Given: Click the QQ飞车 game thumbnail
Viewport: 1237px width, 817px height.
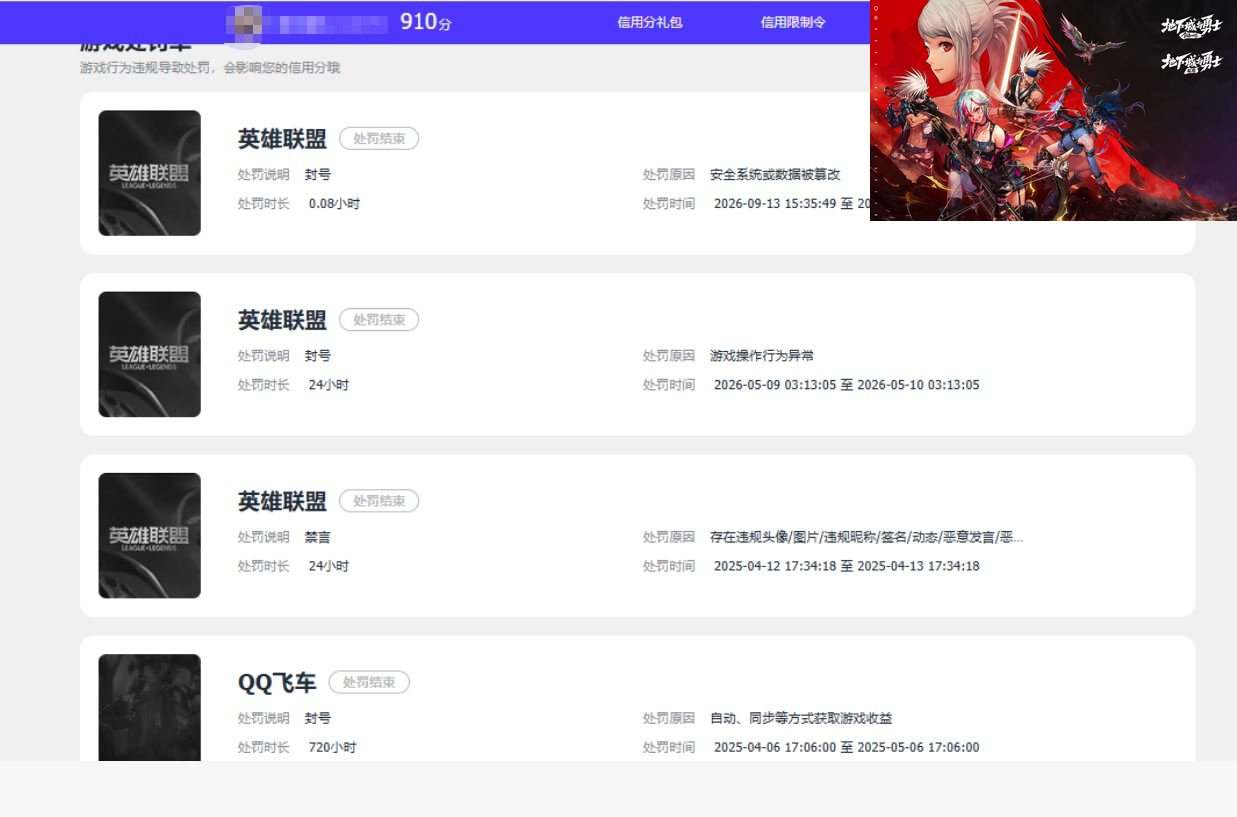Looking at the screenshot, I should [x=149, y=708].
